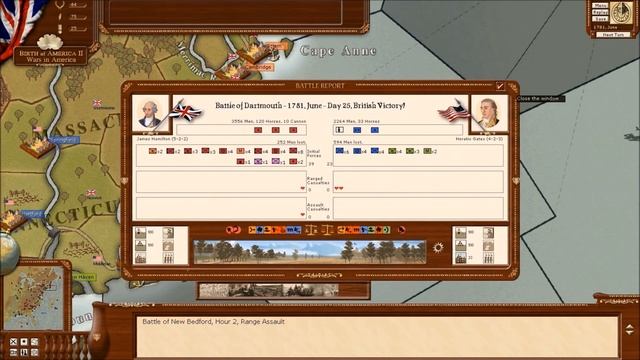The height and width of the screenshot is (360, 640).
Task: Open the Menu button near the clock
Action: tap(600, 6)
